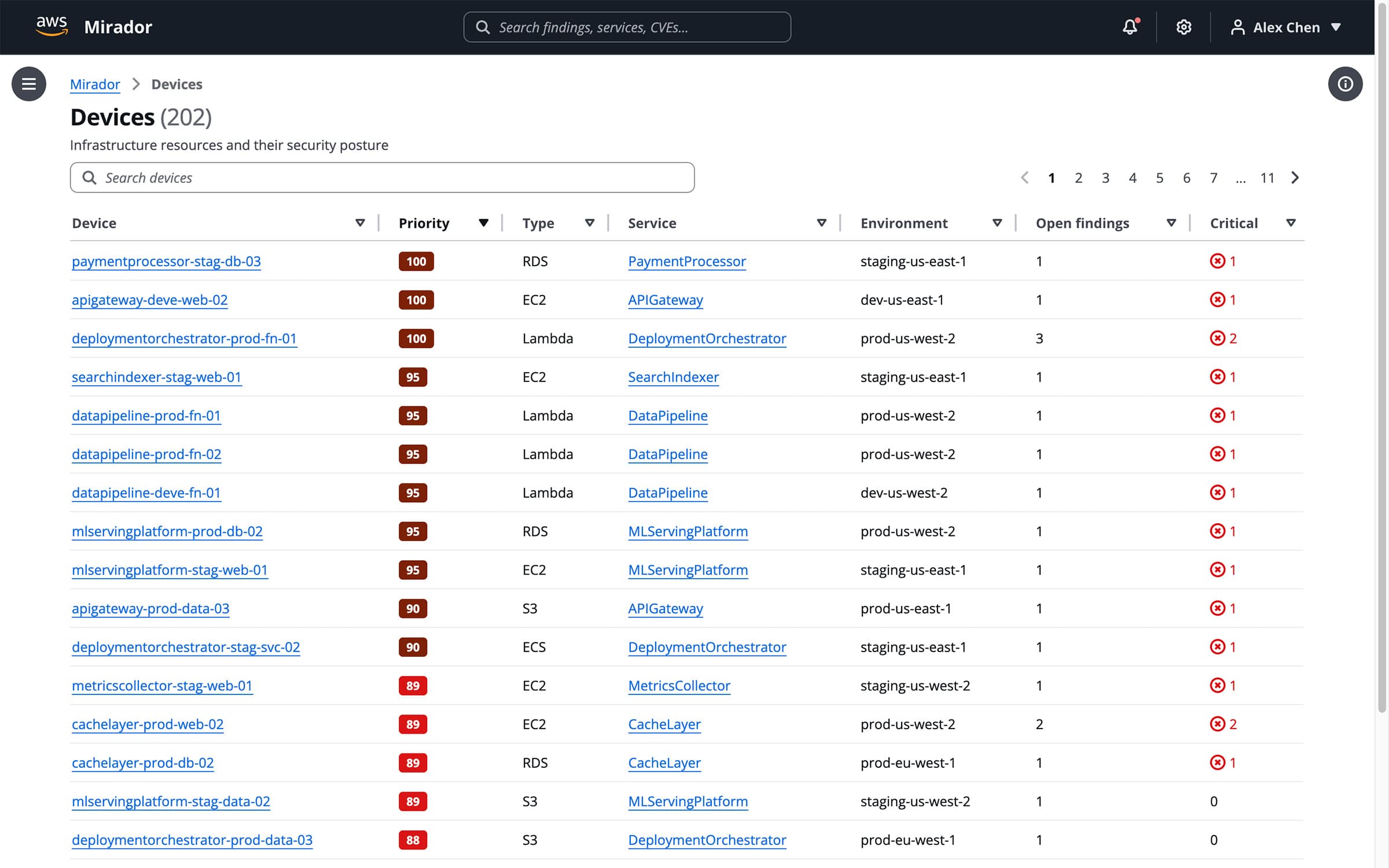
Task: Click the AWS logo
Action: tap(52, 25)
